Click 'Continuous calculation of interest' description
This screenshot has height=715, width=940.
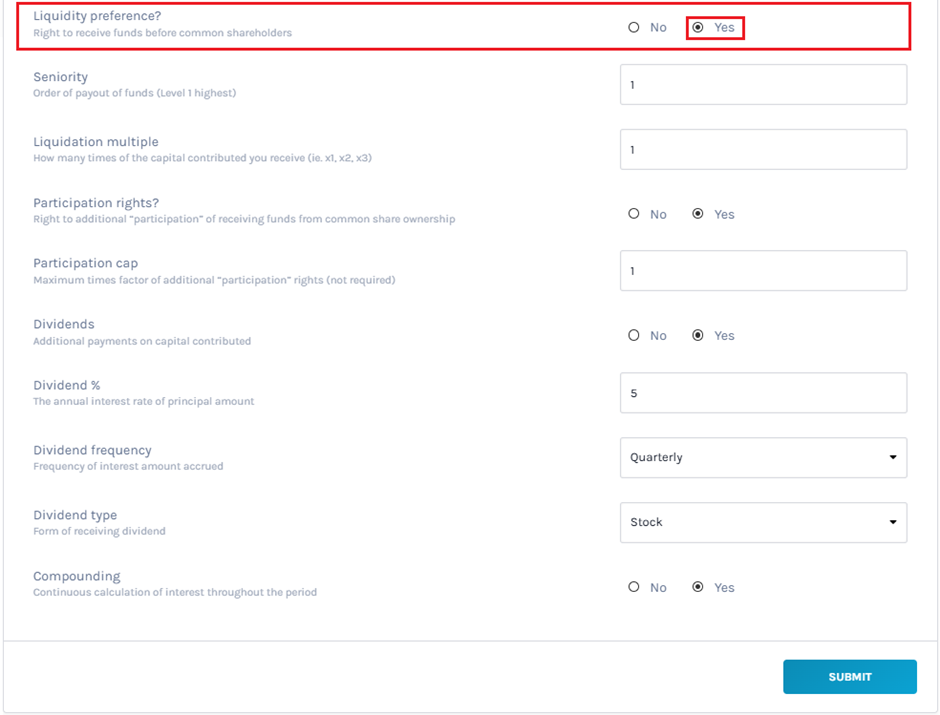(175, 592)
